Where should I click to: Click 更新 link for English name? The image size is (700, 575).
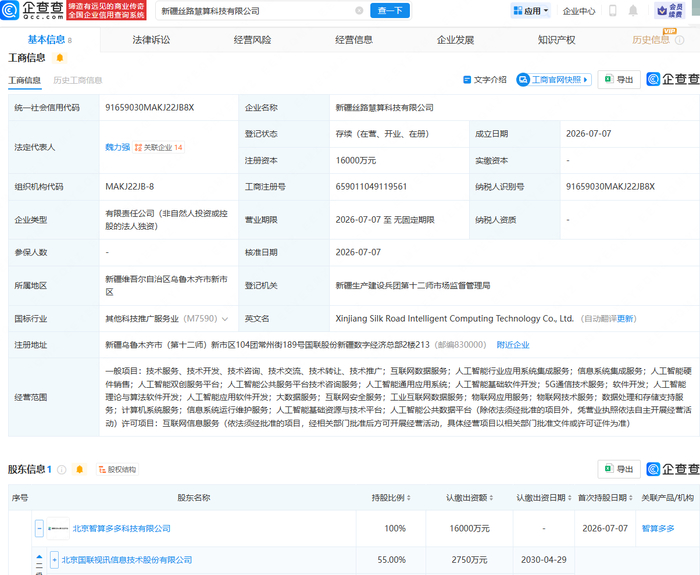625,319
